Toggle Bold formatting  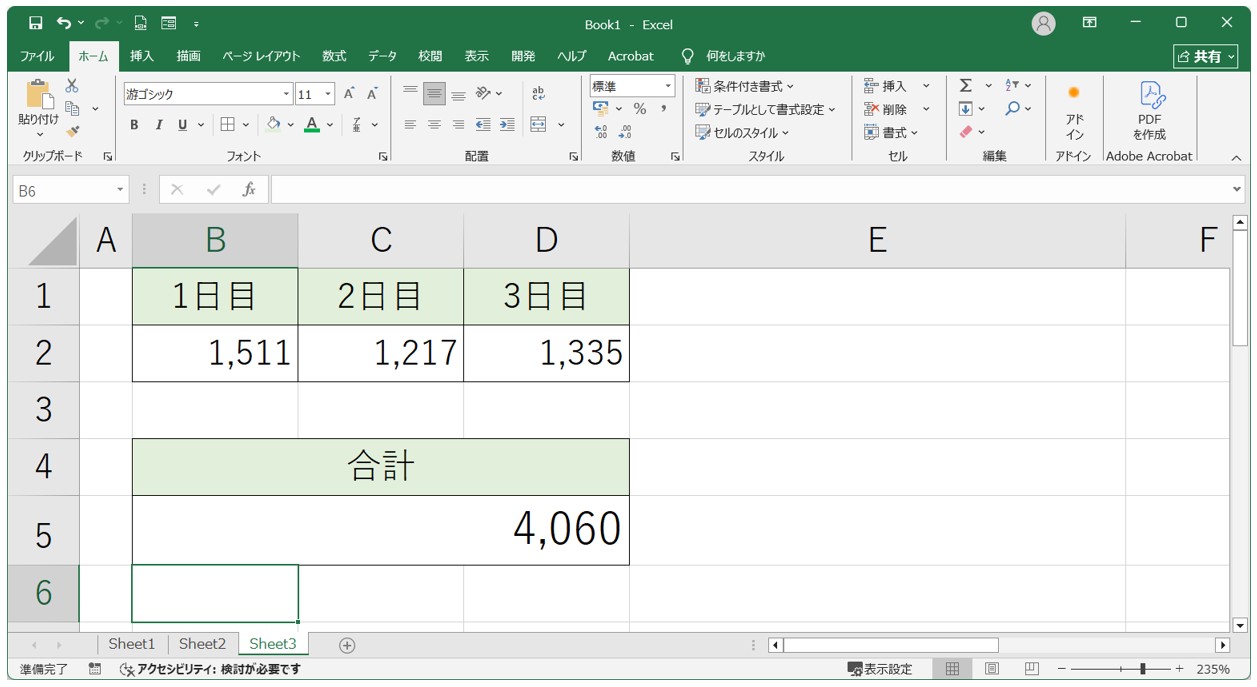134,125
